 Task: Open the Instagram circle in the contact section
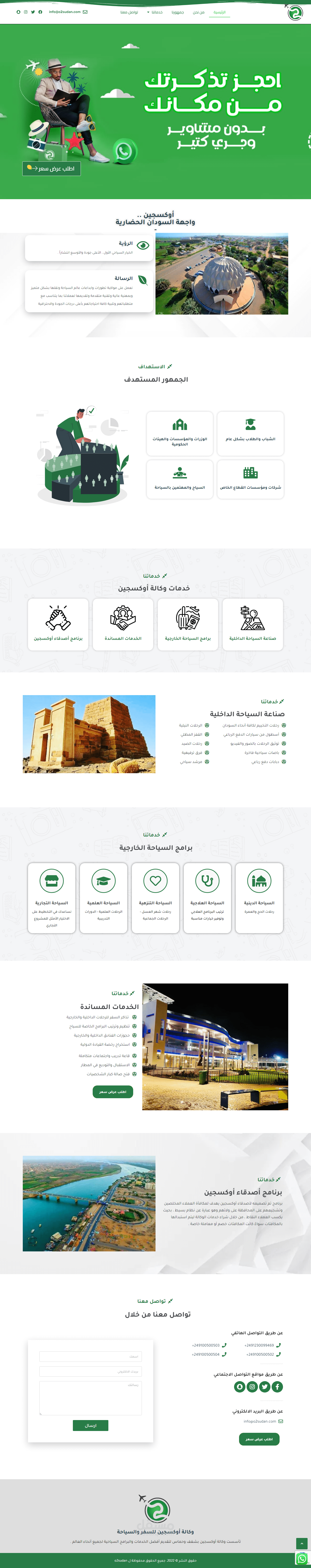point(252,1387)
